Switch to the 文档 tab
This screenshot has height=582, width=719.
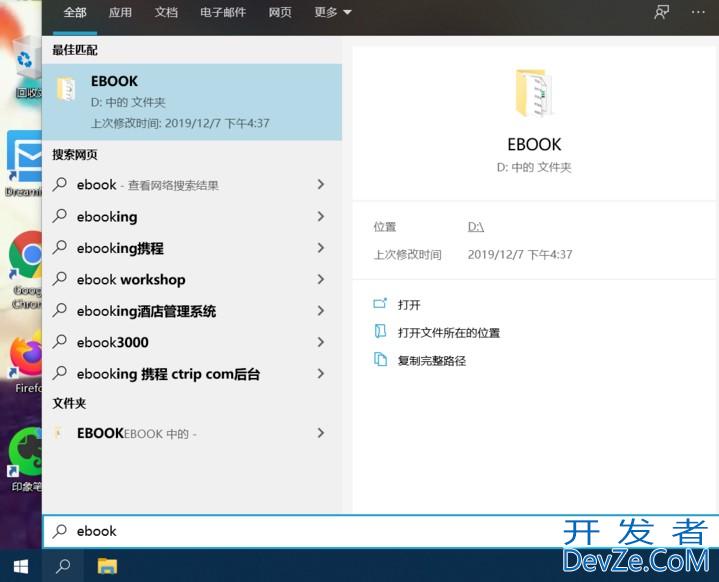coord(166,13)
